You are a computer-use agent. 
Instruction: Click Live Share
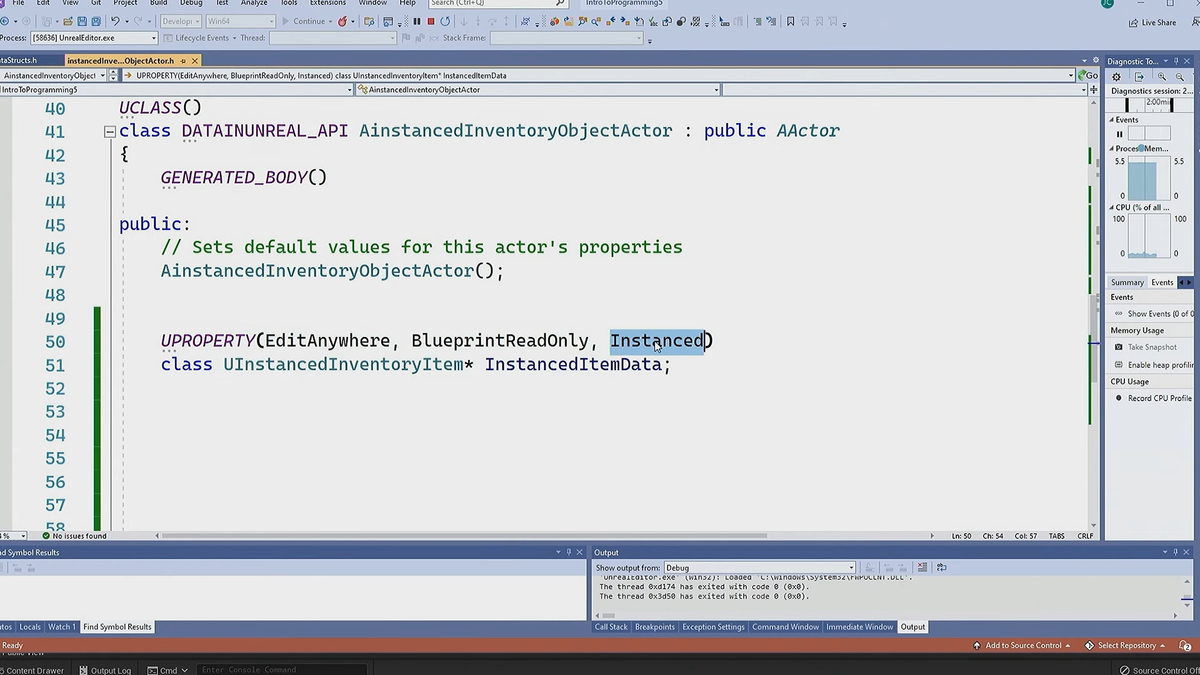click(x=1152, y=22)
